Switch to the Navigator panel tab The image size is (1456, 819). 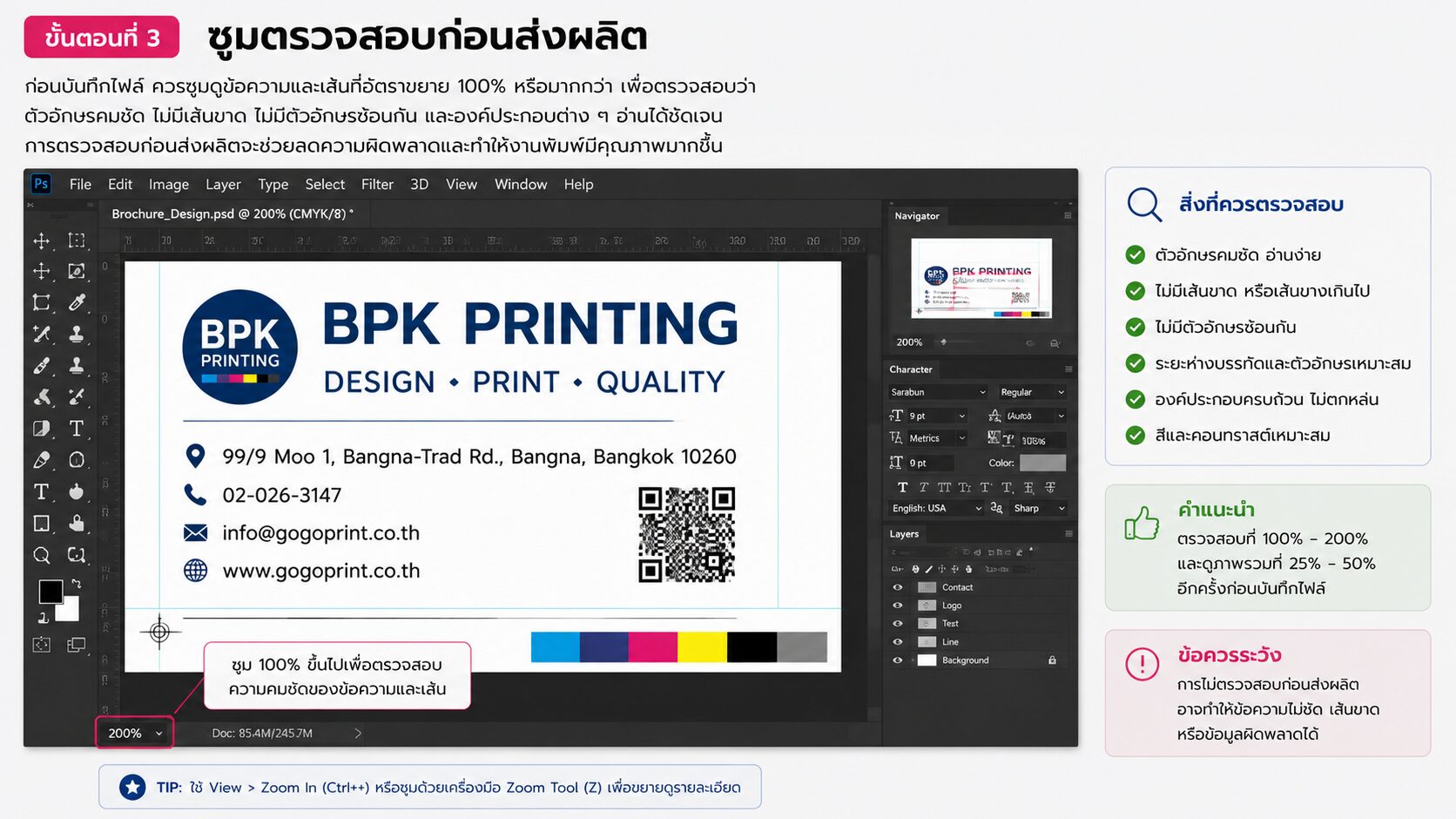(917, 216)
